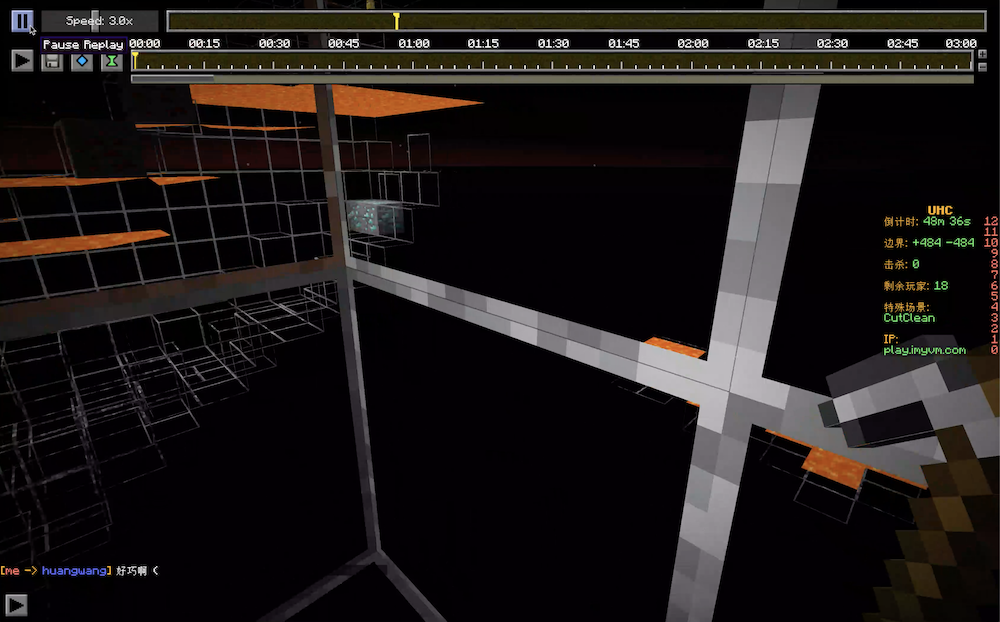The image size is (1000, 622).
Task: Zoom out keyframe timeline with minus button
Action: pos(982,67)
